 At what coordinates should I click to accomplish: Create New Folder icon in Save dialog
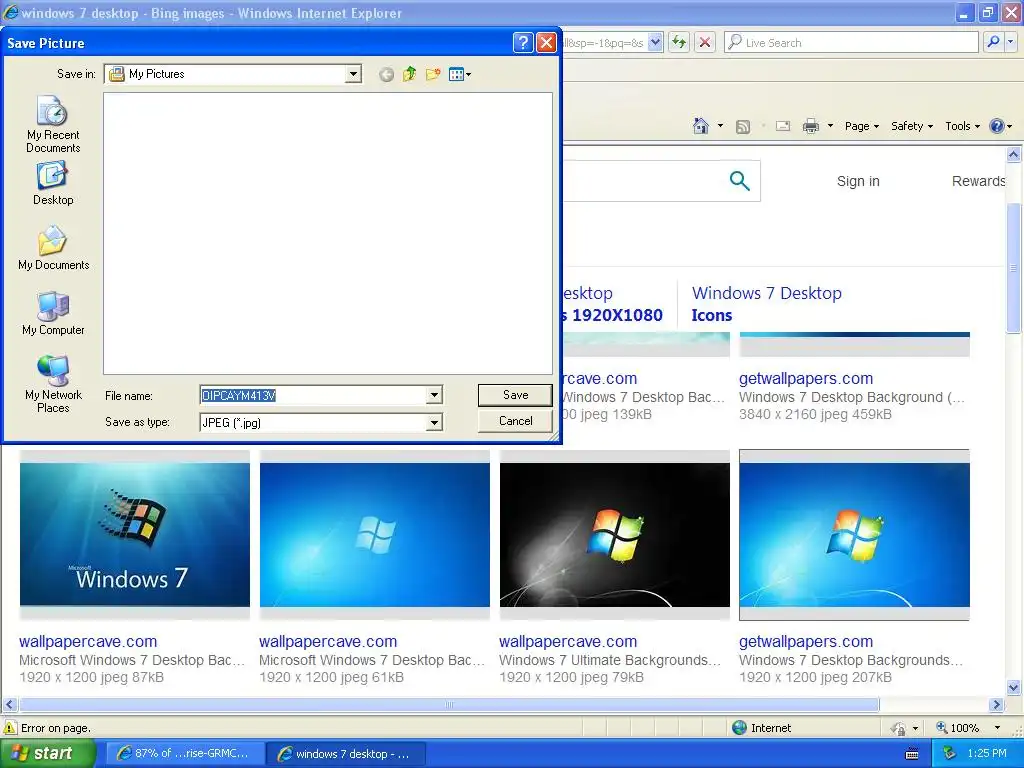433,74
